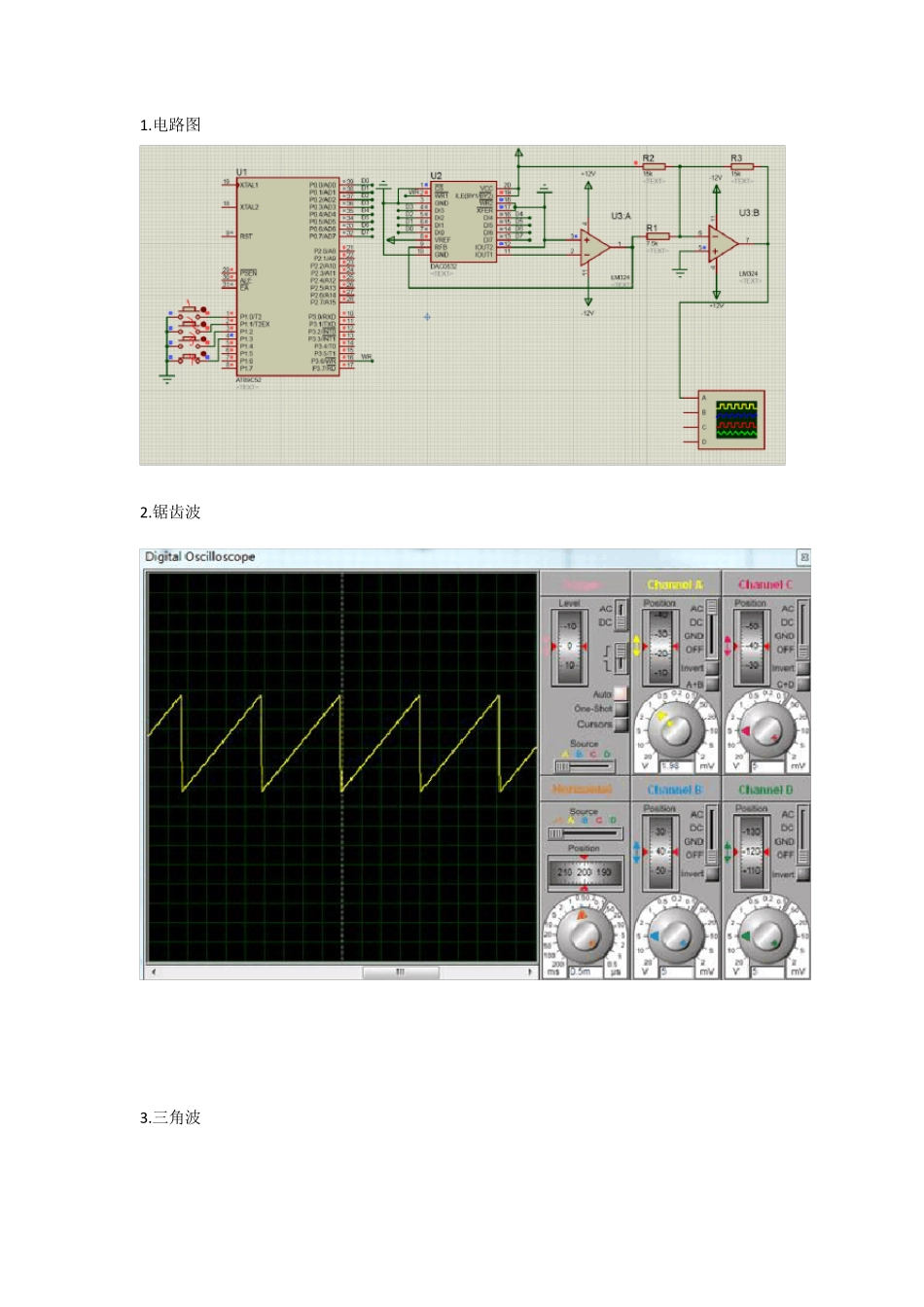The width and height of the screenshot is (924, 1307).
Task: Click the Digital Oscilloscope title text
Action: click(200, 557)
